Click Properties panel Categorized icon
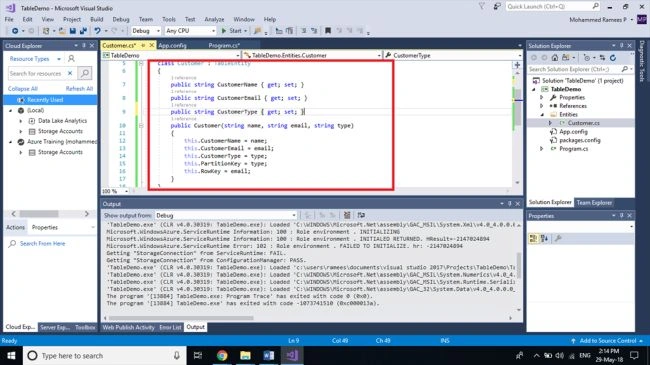 (534, 238)
